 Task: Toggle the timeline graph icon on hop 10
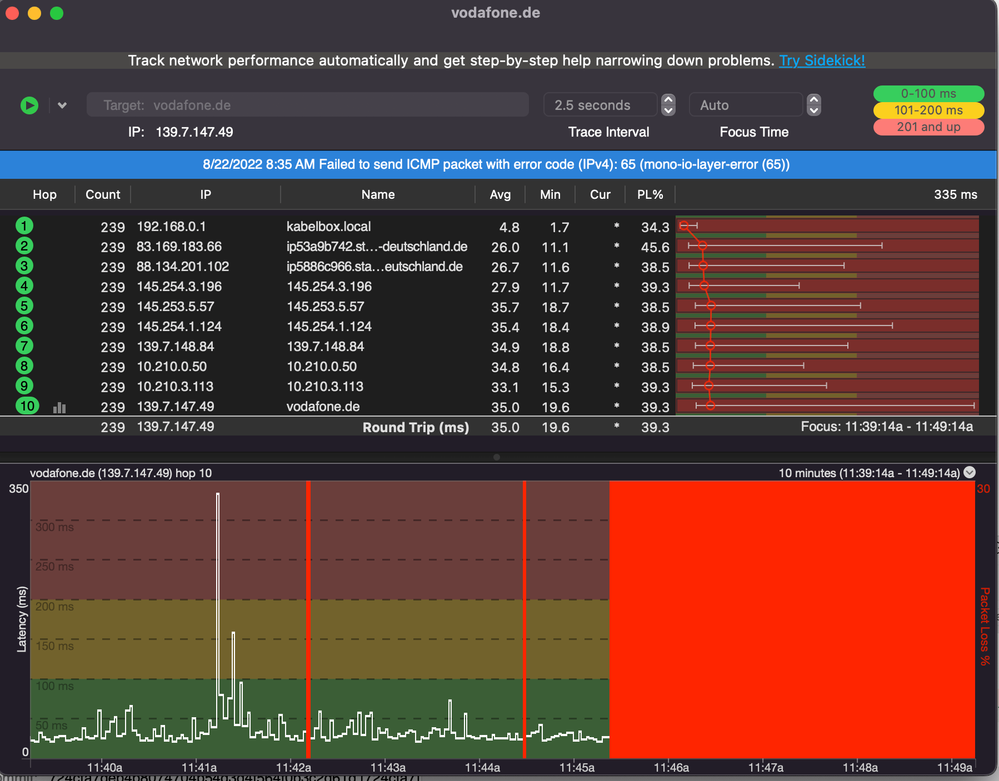click(59, 408)
